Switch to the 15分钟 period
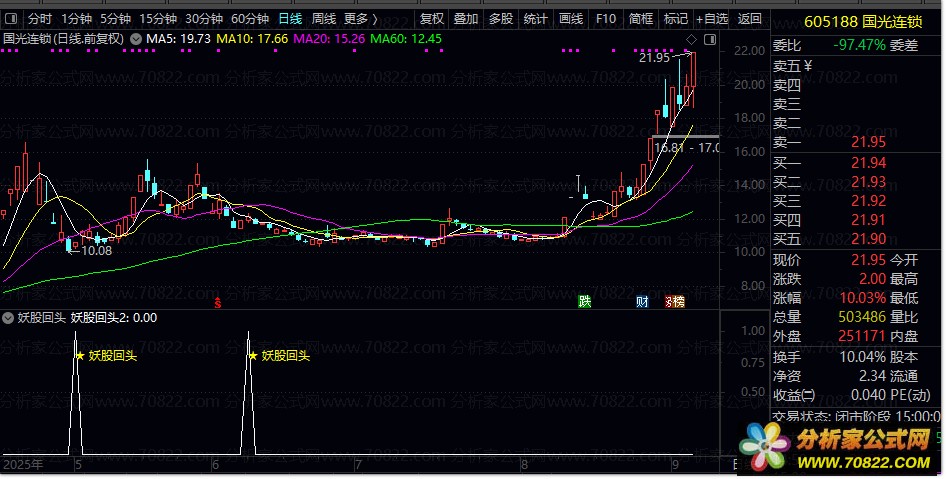 coord(158,19)
